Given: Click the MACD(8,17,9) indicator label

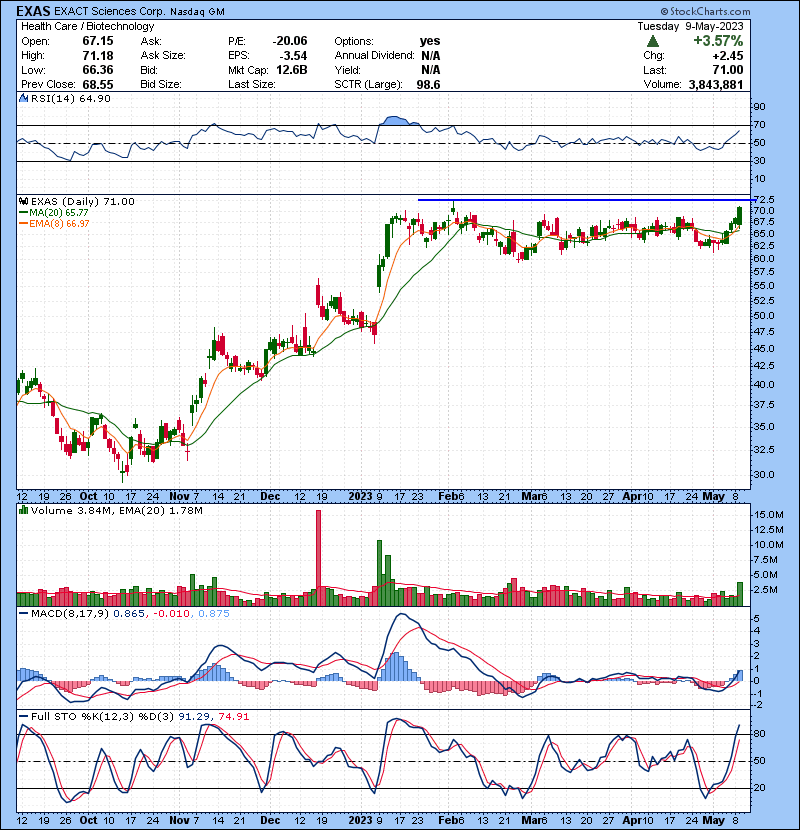Looking at the screenshot, I should pyautogui.click(x=70, y=614).
